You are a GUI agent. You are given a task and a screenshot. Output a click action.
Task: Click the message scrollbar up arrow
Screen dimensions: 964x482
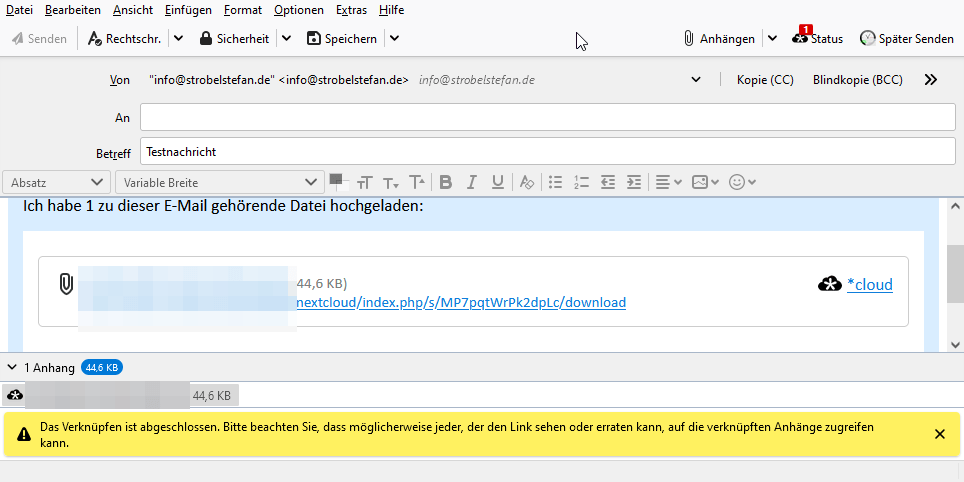tap(954, 207)
